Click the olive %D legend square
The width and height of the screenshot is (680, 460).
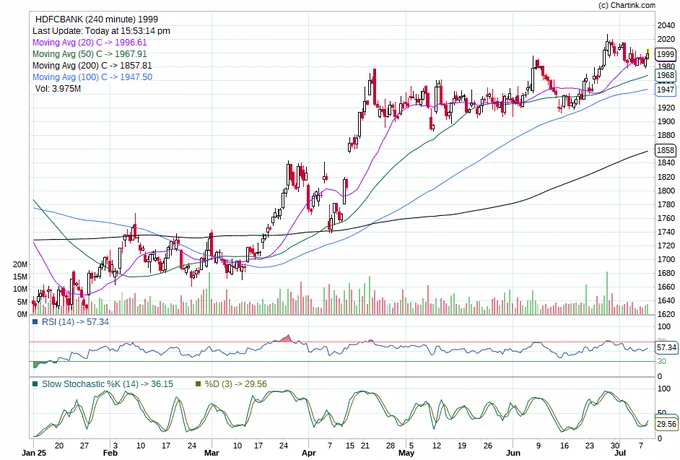[x=199, y=384]
